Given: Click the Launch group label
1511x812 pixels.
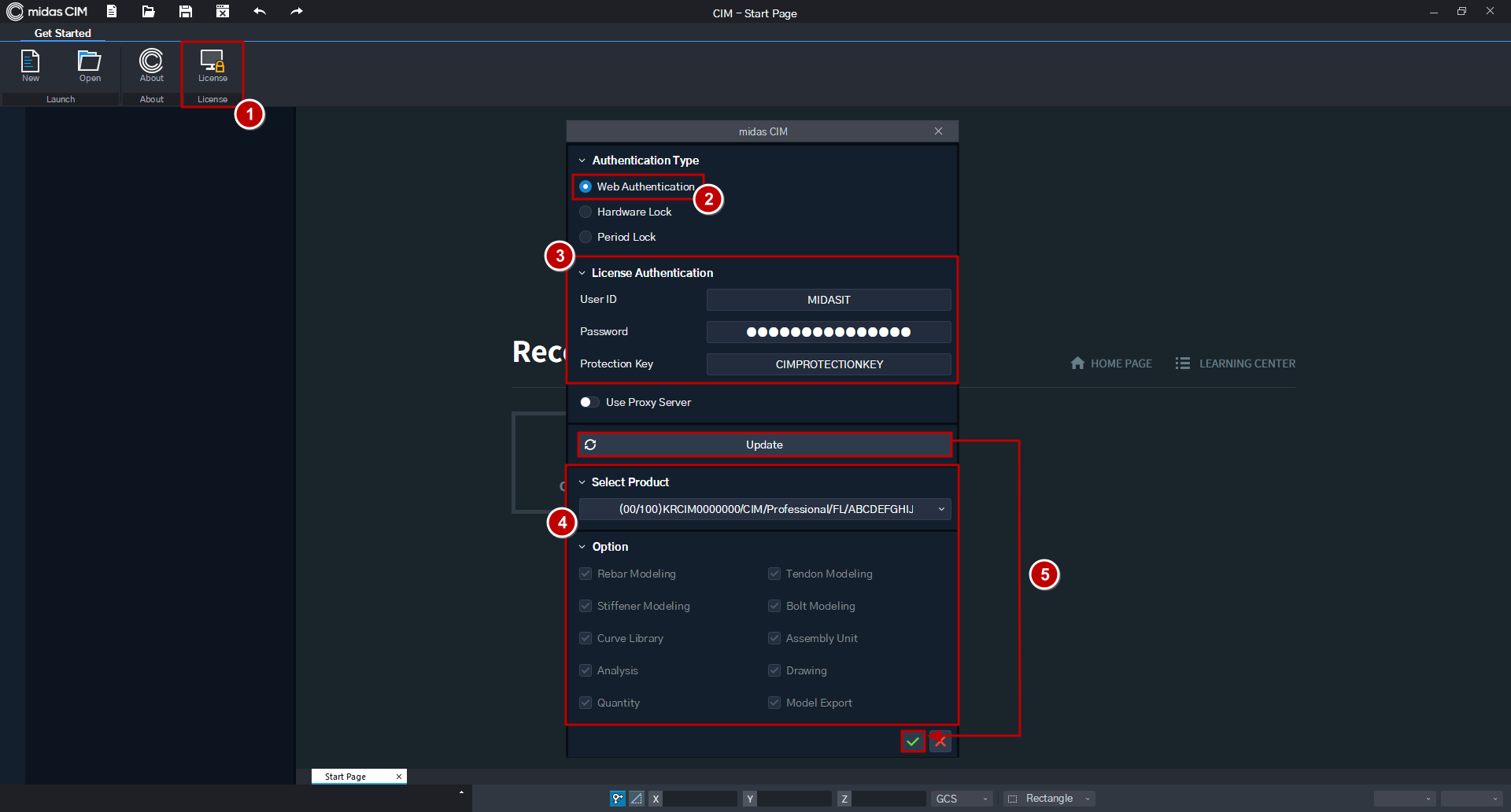Looking at the screenshot, I should (61, 99).
